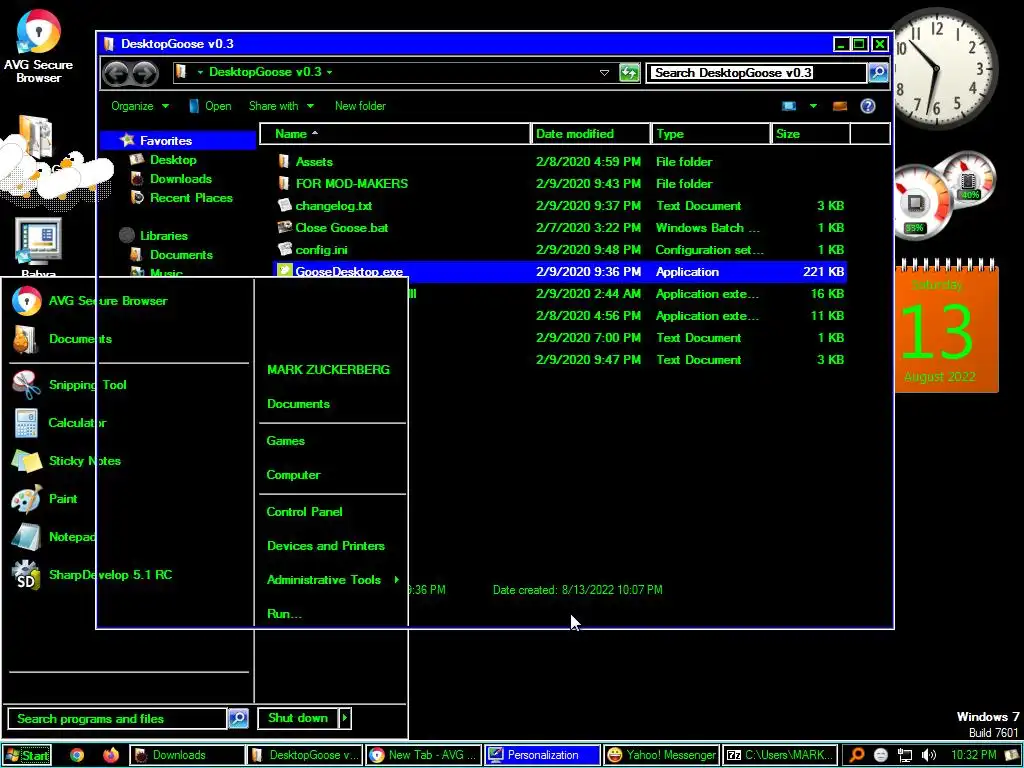Expand the Shut down options arrow
This screenshot has width=1024, height=768.
click(x=345, y=718)
